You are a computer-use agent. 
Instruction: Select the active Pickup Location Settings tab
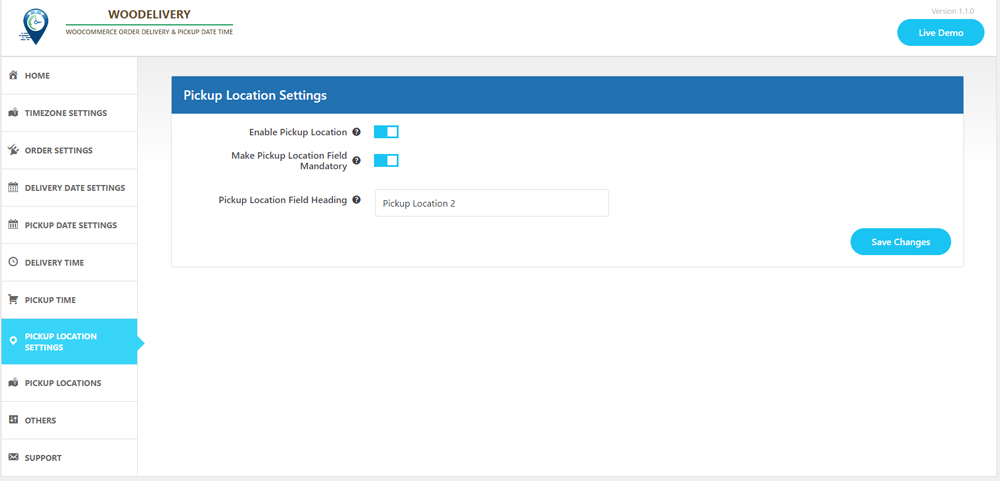pyautogui.click(x=68, y=342)
